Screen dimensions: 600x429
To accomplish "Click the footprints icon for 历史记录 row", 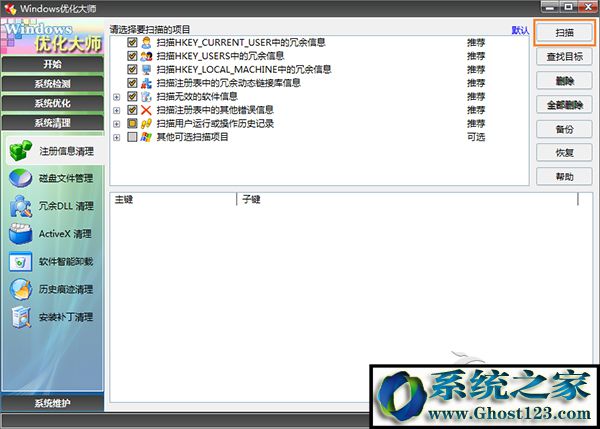I will (146, 123).
